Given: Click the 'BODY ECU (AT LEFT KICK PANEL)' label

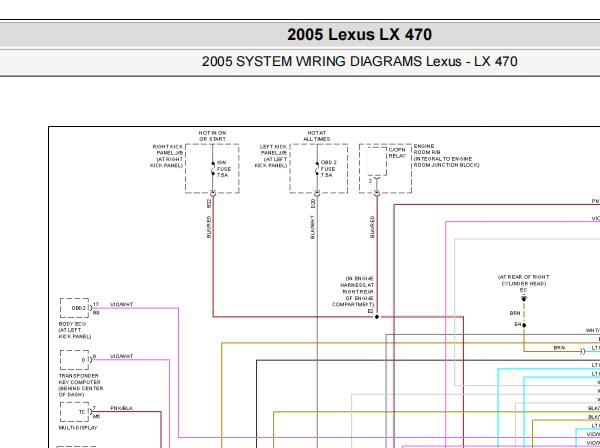Looking at the screenshot, I should point(75,330).
